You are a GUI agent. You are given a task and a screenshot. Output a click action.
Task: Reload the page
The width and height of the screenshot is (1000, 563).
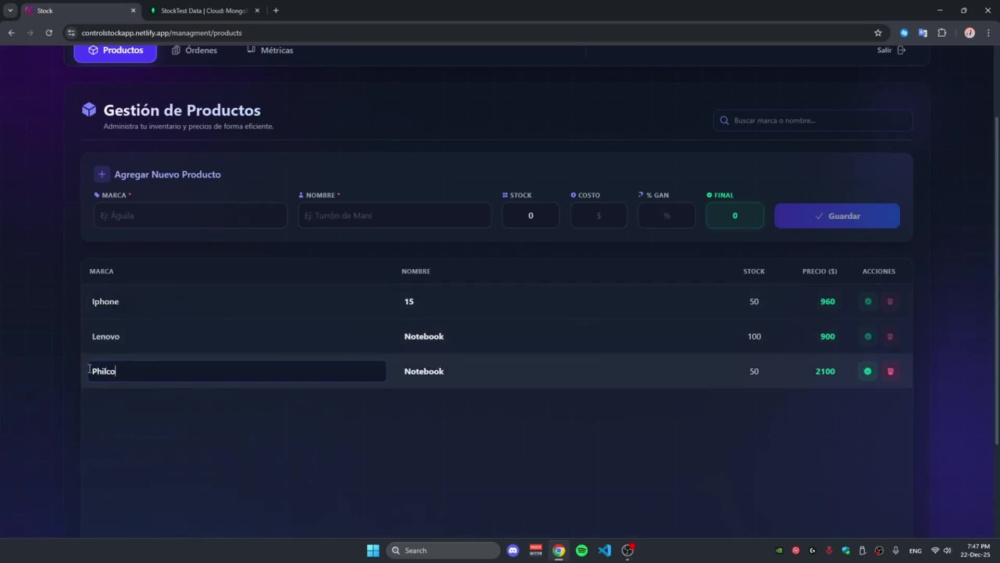(48, 33)
